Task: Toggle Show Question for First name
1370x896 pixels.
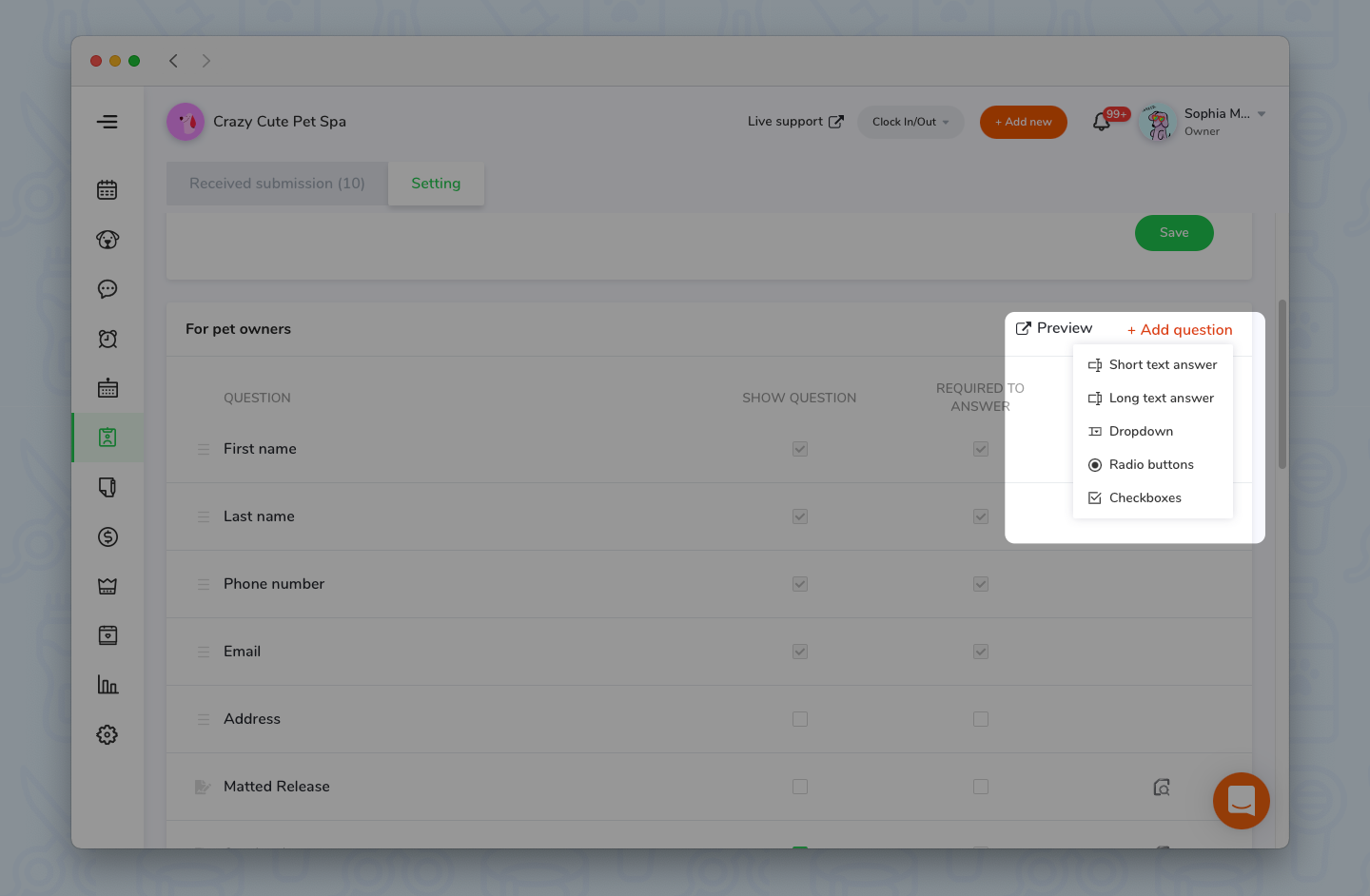Action: click(800, 449)
